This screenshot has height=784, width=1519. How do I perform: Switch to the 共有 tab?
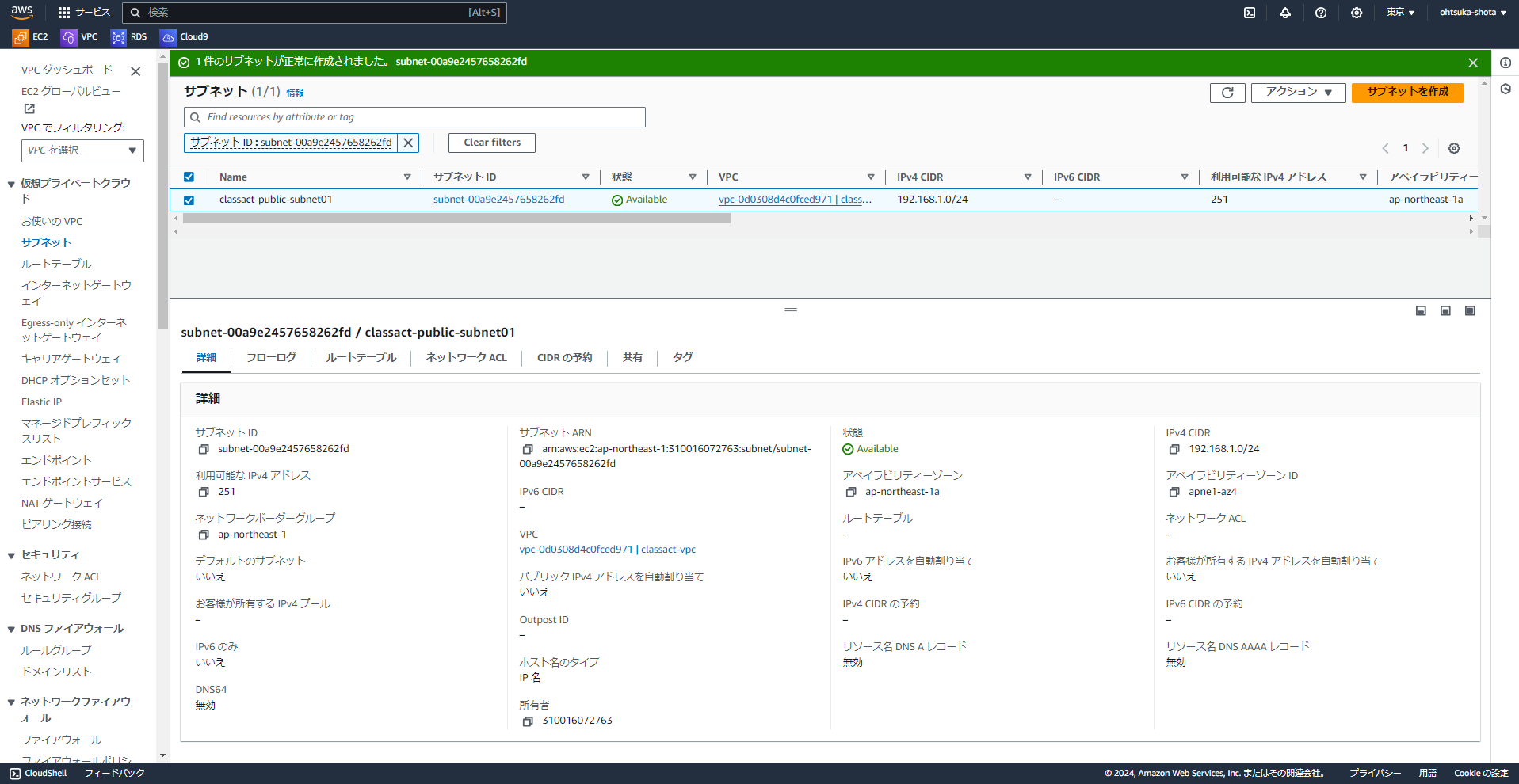pos(632,358)
